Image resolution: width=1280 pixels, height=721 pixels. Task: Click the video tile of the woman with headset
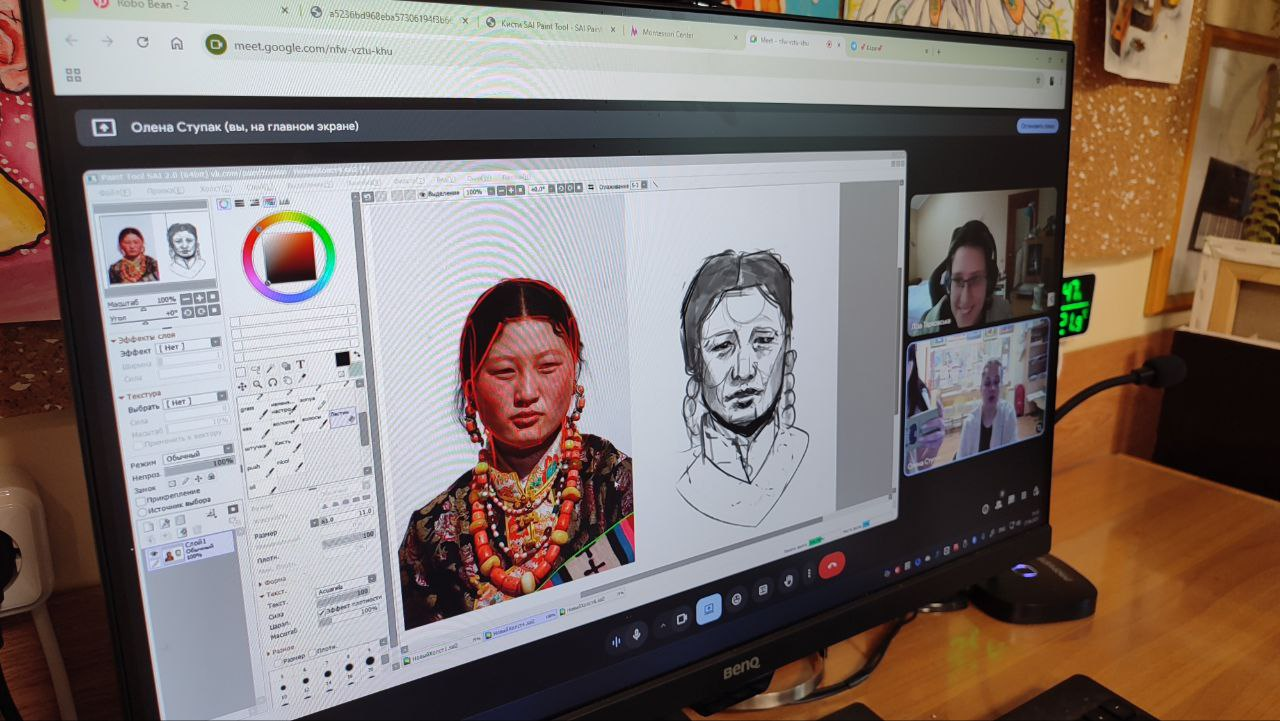coord(980,260)
